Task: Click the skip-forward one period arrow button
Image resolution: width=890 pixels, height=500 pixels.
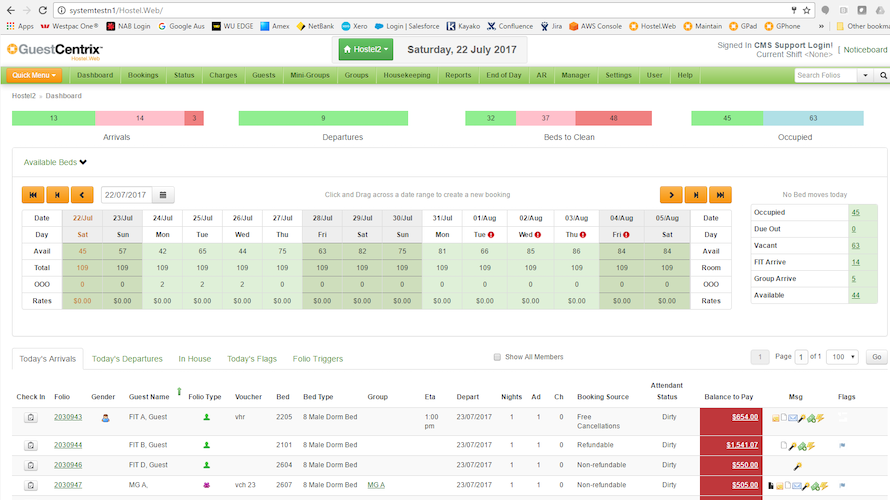Action: (695, 195)
